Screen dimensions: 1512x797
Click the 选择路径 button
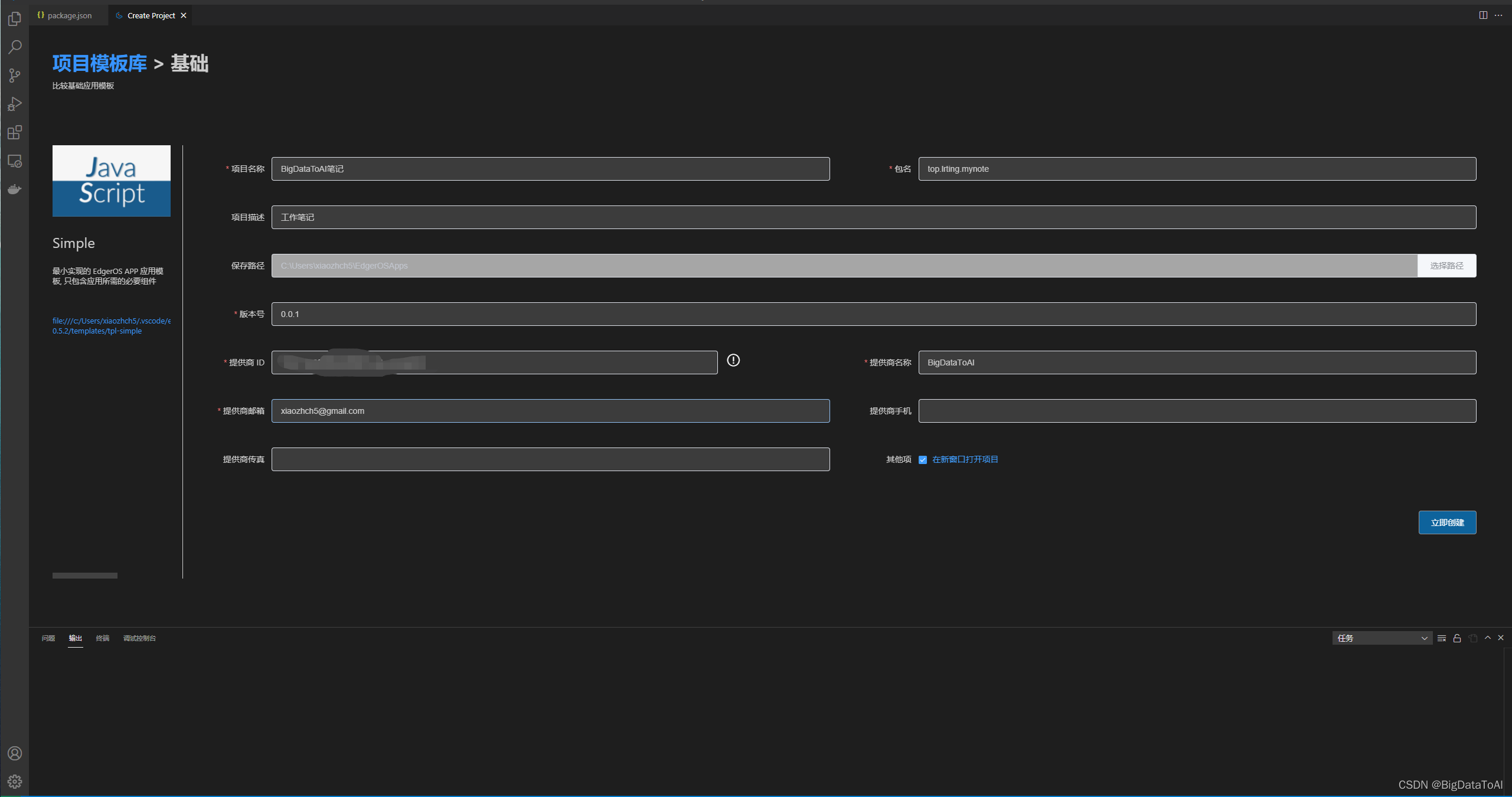[x=1446, y=266]
